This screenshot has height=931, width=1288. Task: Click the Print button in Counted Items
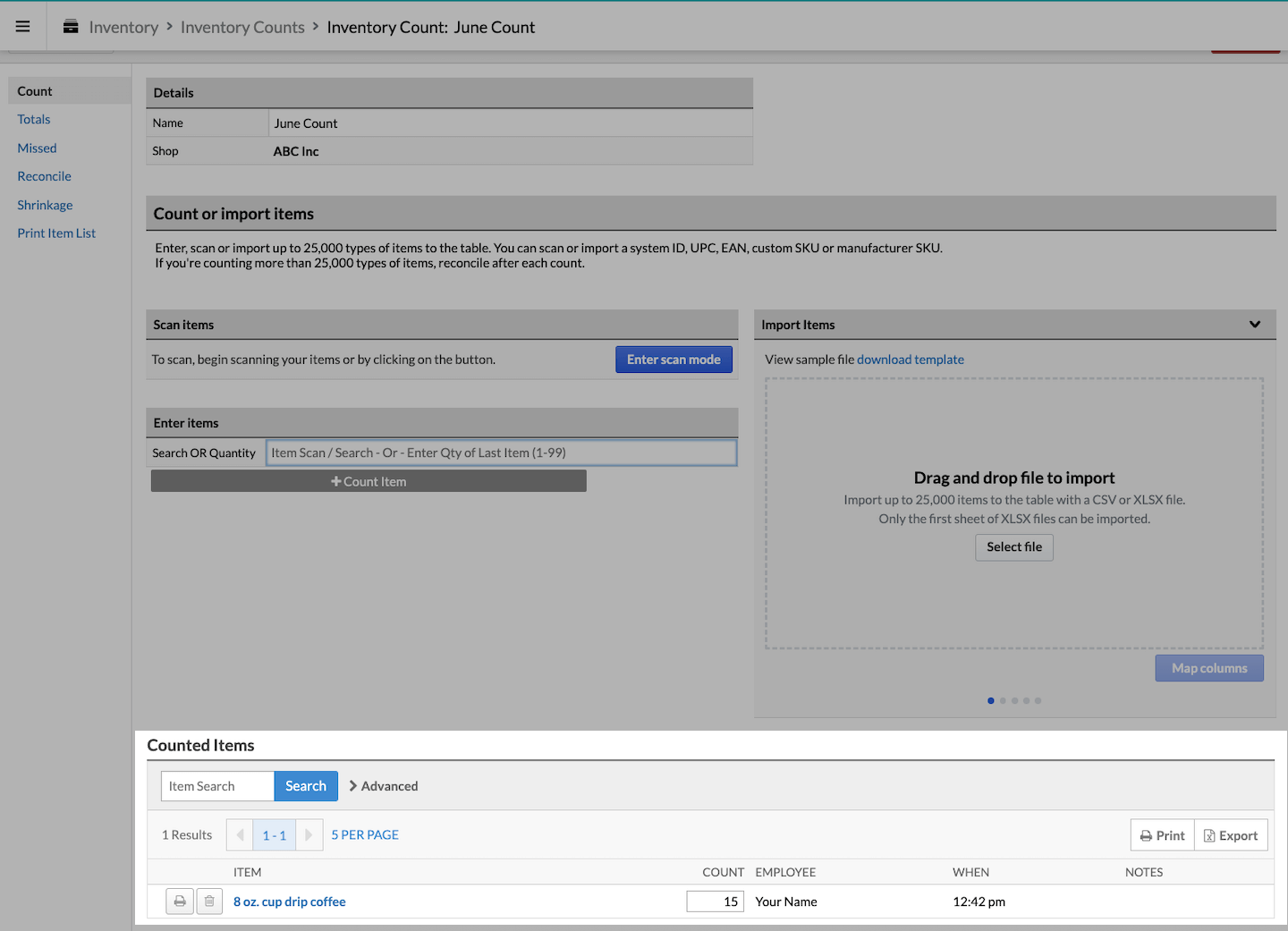(1163, 835)
